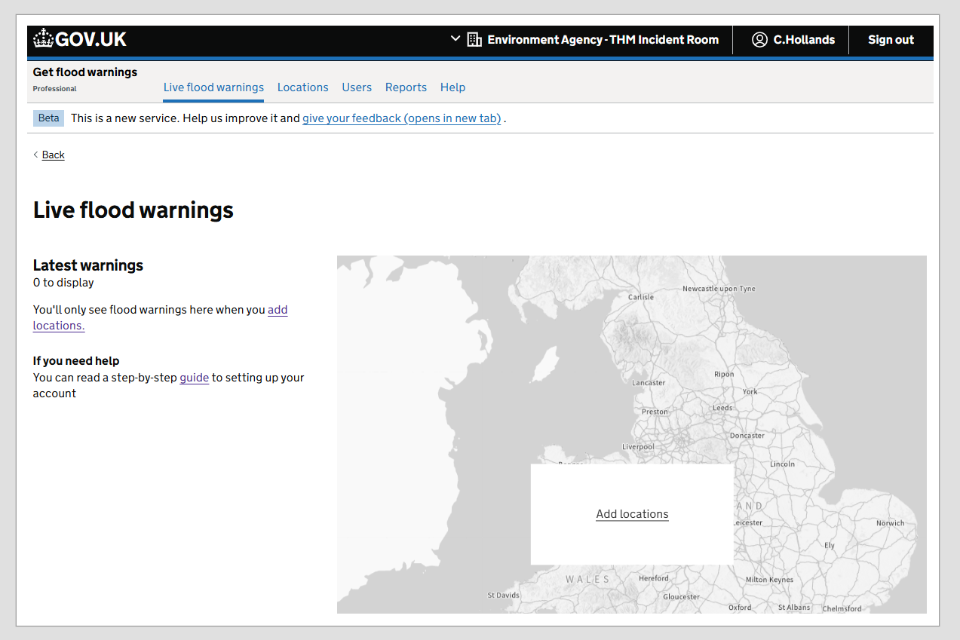Click the Beta phase tag
This screenshot has width=960, height=640.
tap(48, 118)
